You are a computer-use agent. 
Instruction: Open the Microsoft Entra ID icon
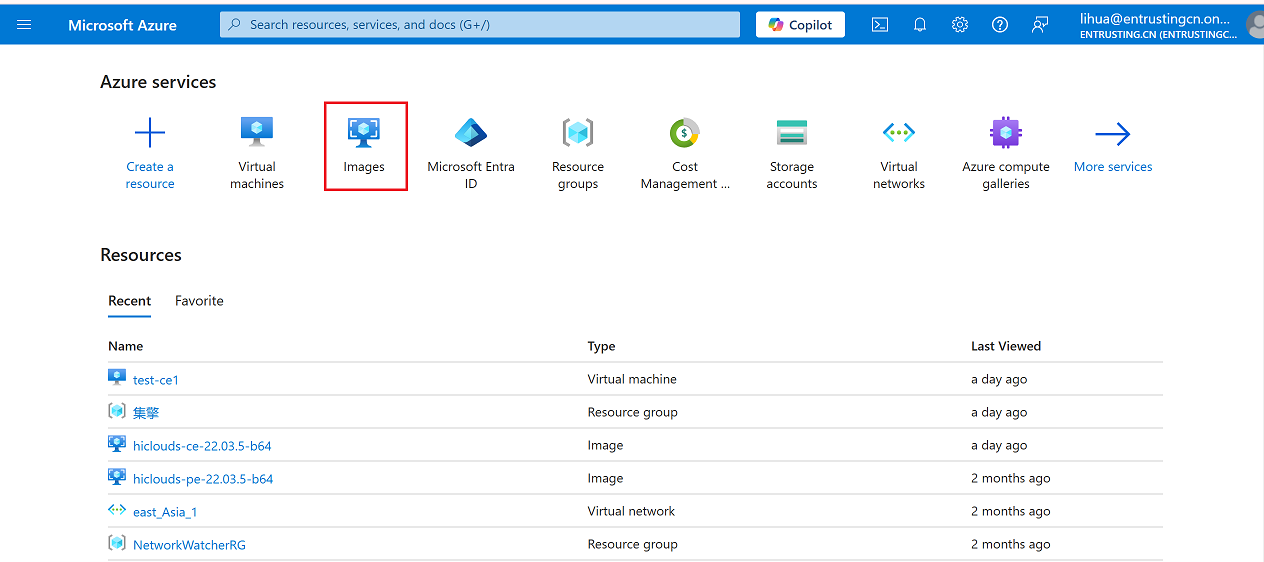tap(471, 132)
